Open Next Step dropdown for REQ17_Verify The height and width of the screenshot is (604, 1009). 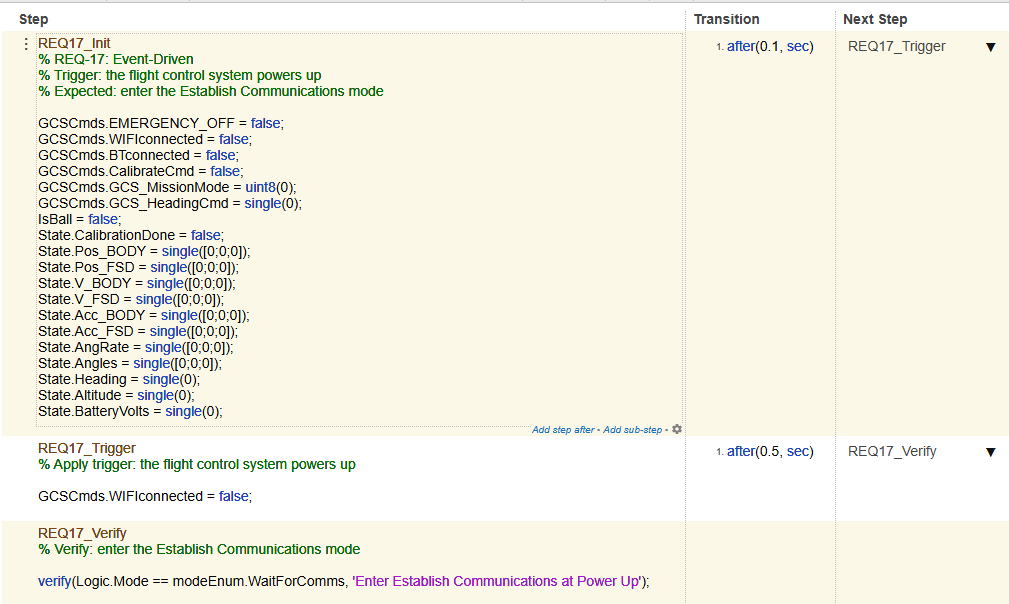point(991,452)
